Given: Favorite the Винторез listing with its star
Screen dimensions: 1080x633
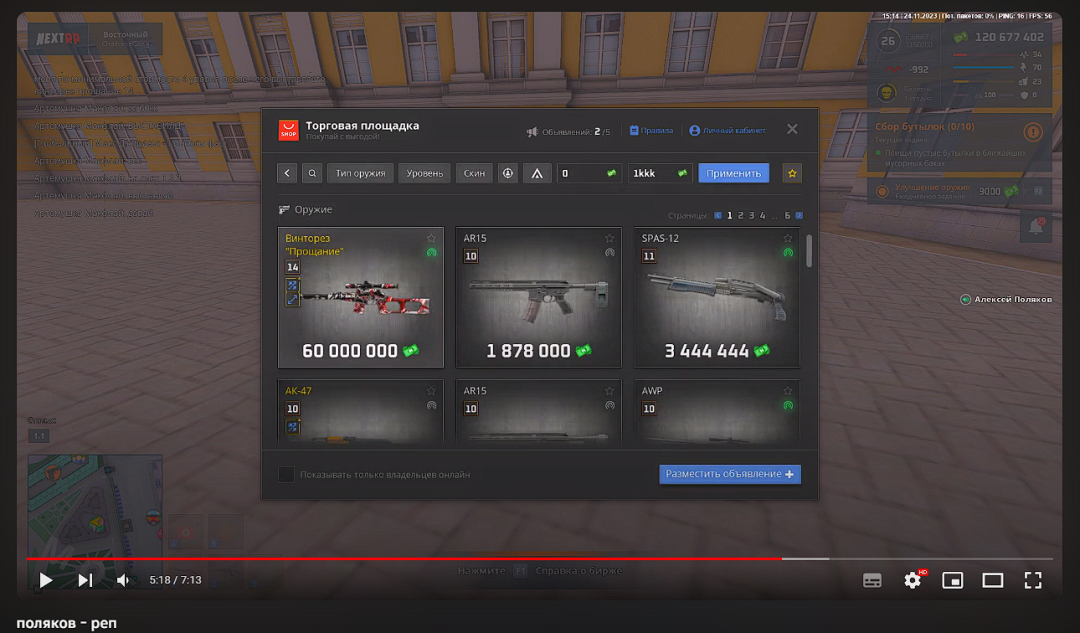Looking at the screenshot, I should coord(431,238).
